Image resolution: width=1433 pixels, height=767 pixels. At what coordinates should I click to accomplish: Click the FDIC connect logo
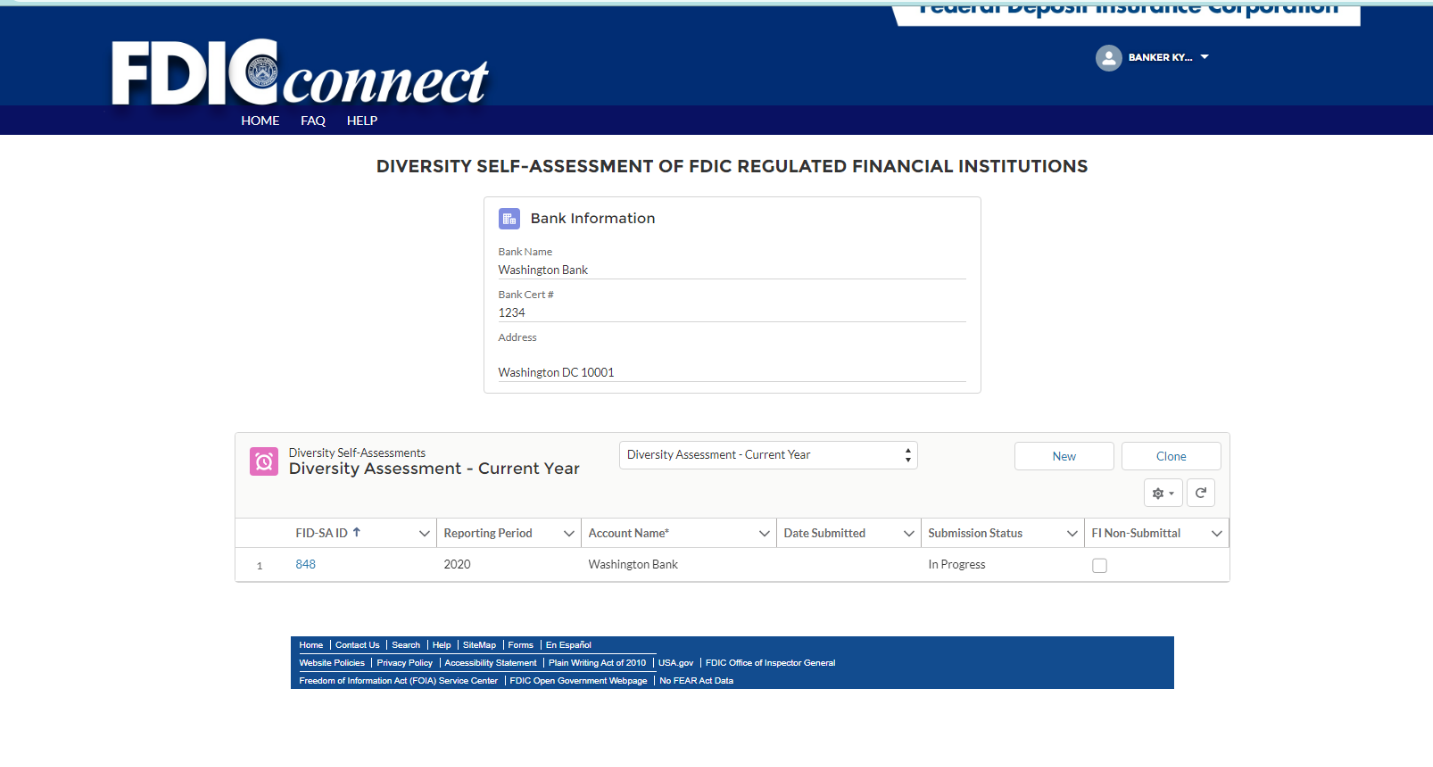[x=299, y=74]
